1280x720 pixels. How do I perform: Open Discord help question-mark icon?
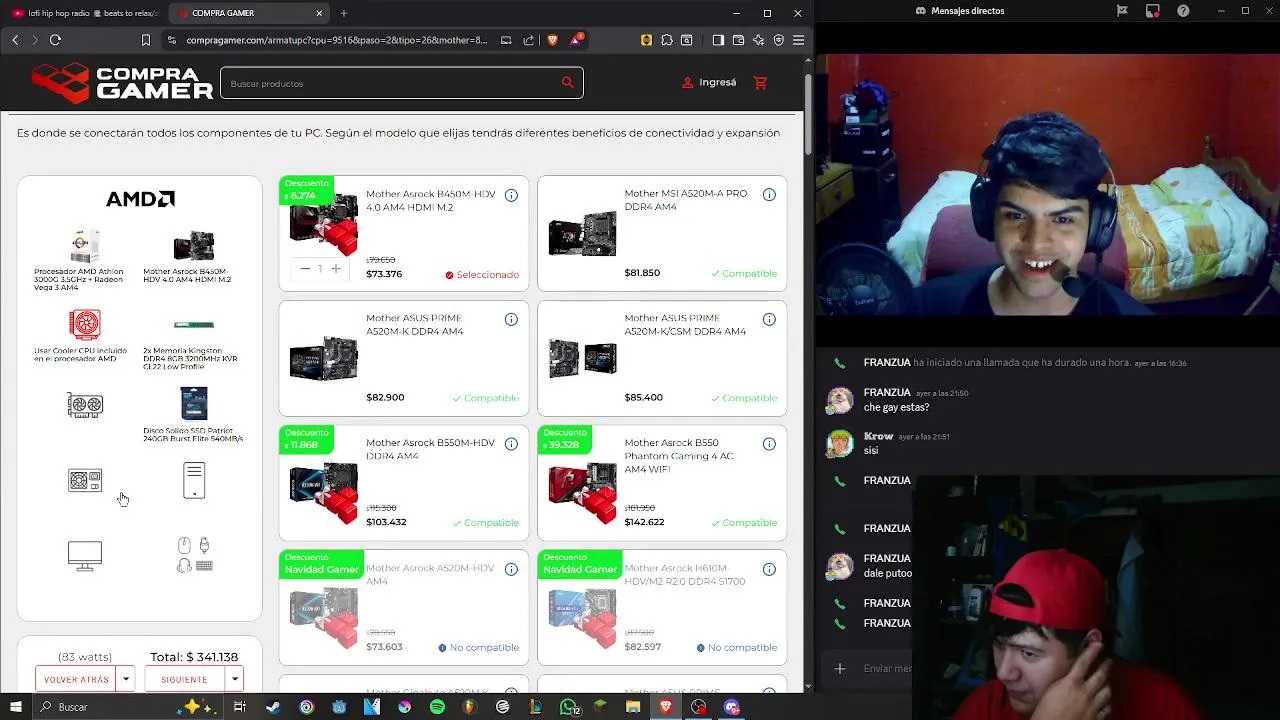coord(1184,11)
